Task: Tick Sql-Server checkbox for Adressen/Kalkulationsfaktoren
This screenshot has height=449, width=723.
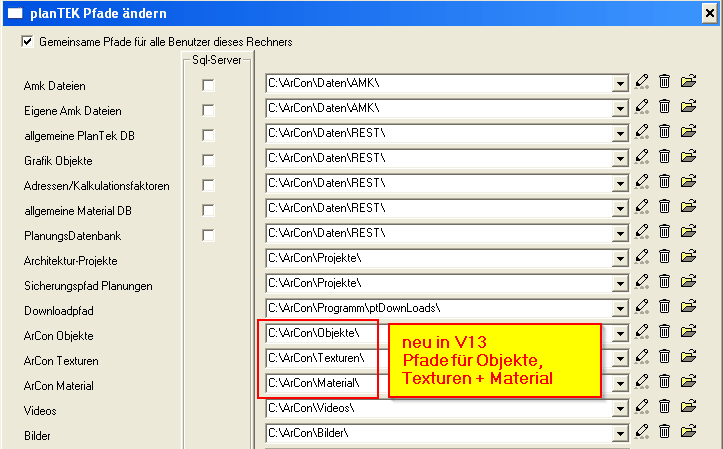Action: pos(209,186)
